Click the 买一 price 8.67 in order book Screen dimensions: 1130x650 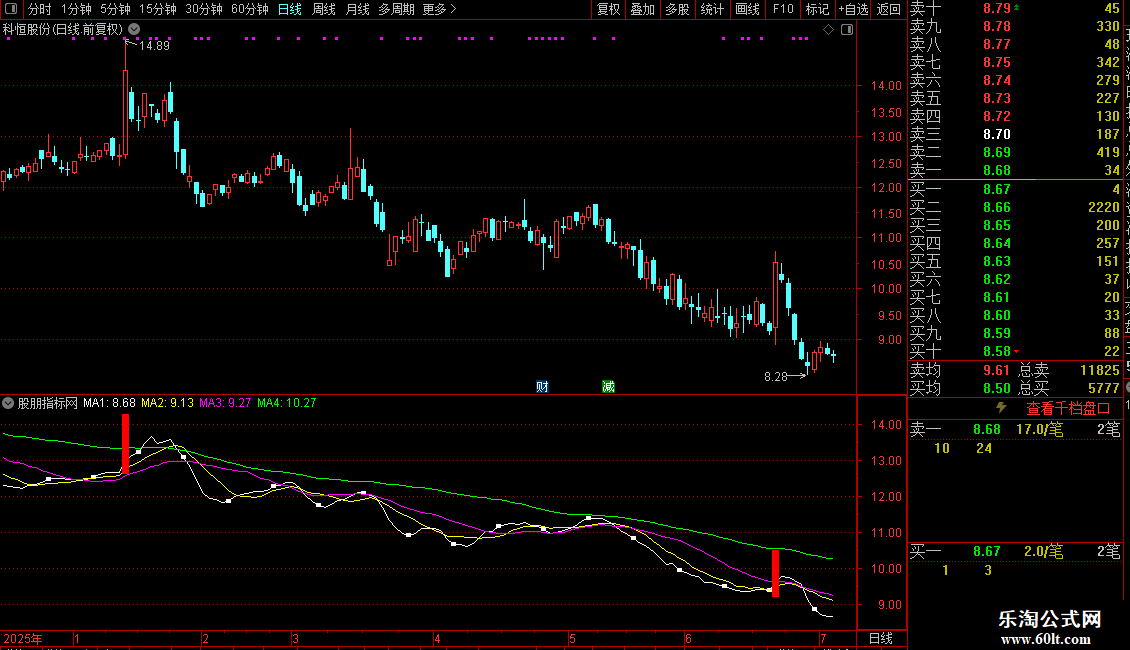[997, 190]
